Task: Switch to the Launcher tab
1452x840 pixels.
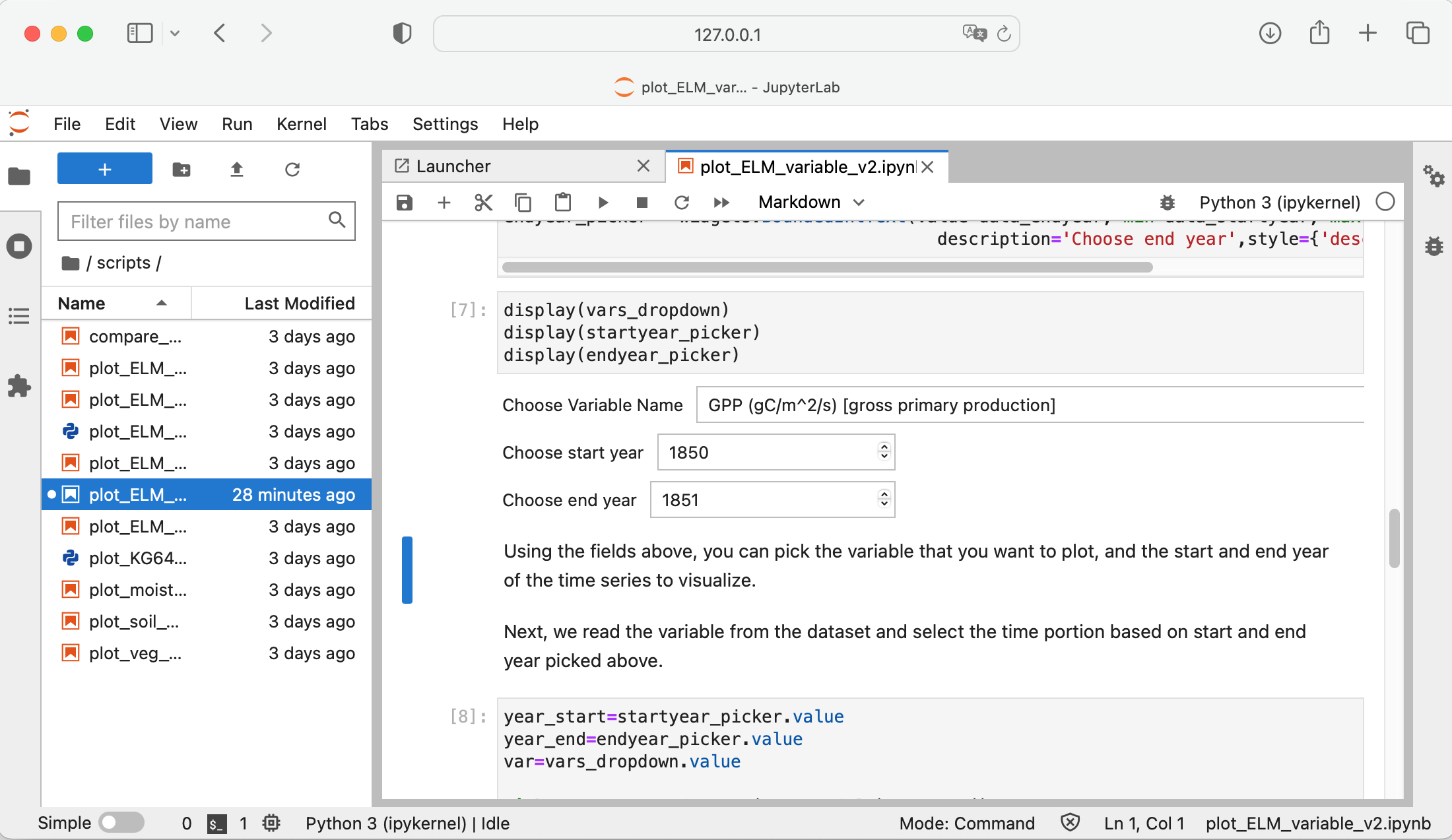Action: (x=453, y=166)
